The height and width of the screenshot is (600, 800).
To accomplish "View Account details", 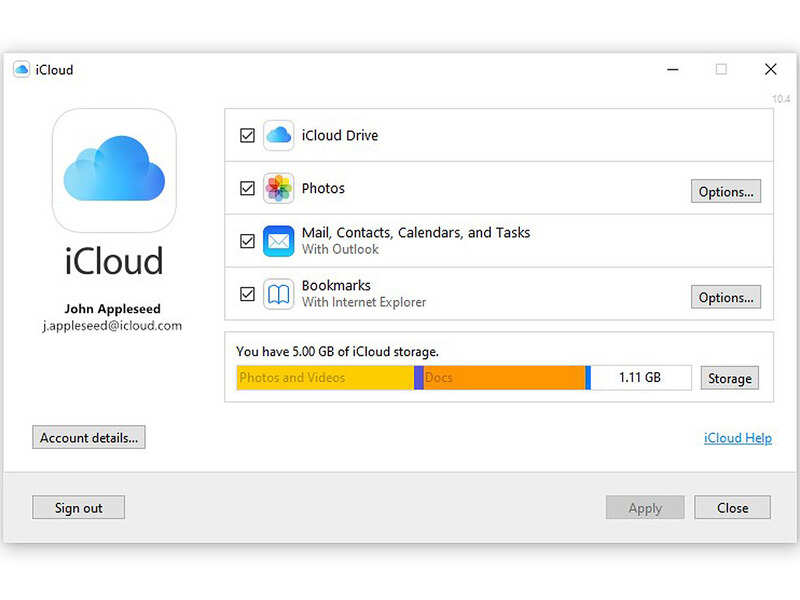I will coord(88,437).
